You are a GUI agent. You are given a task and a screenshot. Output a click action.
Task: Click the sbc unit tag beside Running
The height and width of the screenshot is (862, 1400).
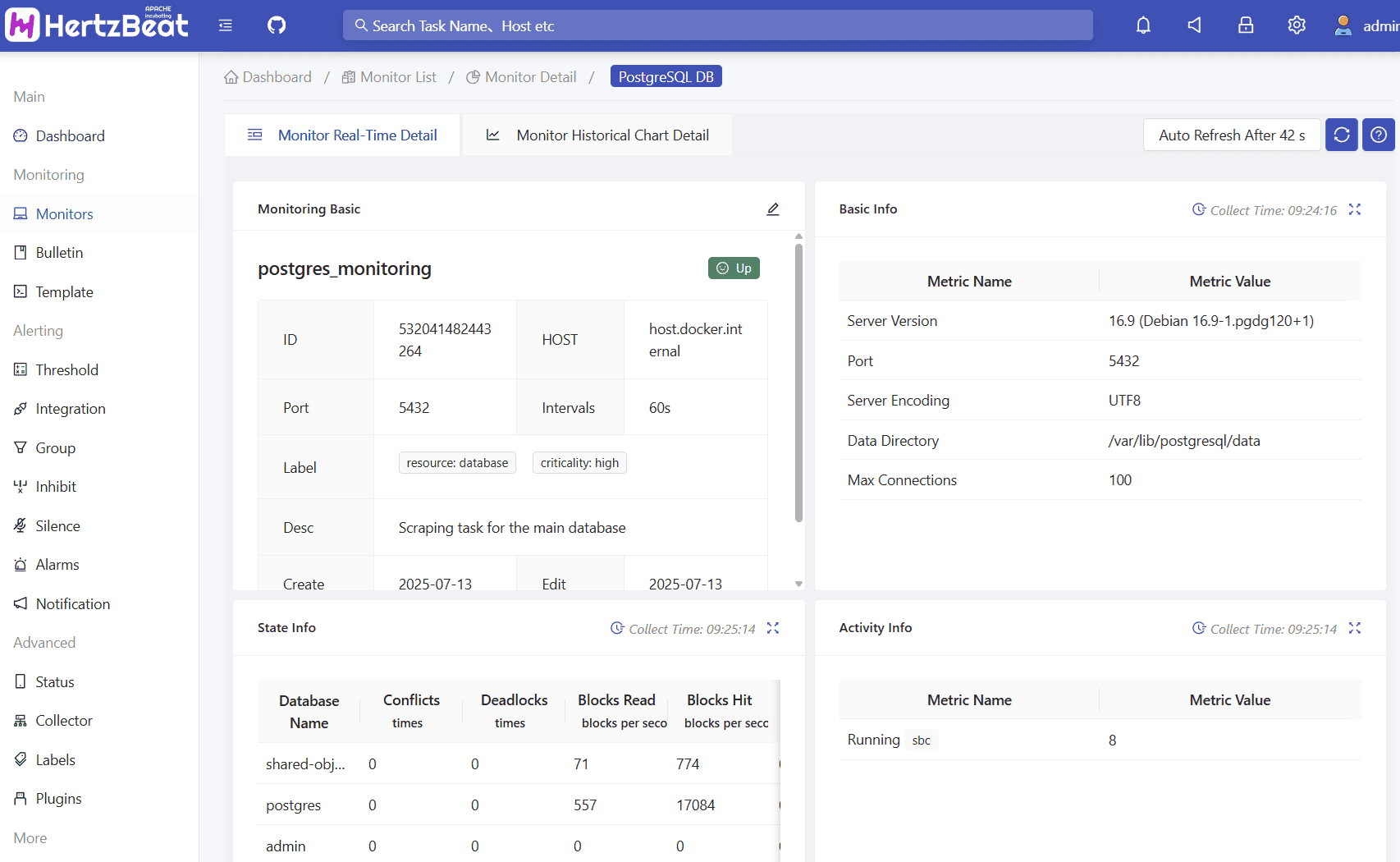click(x=921, y=740)
